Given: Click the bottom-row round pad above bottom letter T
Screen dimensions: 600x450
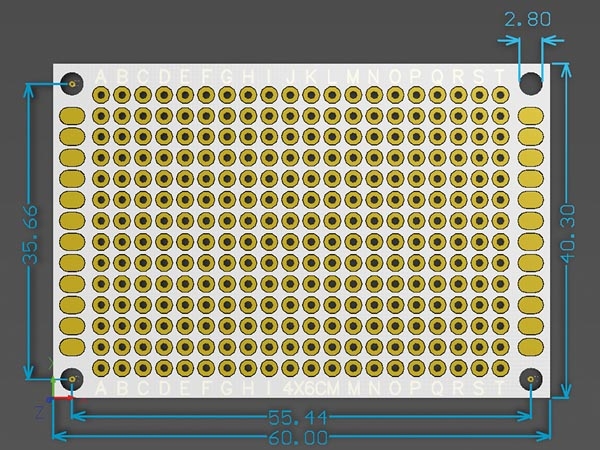Looking at the screenshot, I should tap(500, 368).
